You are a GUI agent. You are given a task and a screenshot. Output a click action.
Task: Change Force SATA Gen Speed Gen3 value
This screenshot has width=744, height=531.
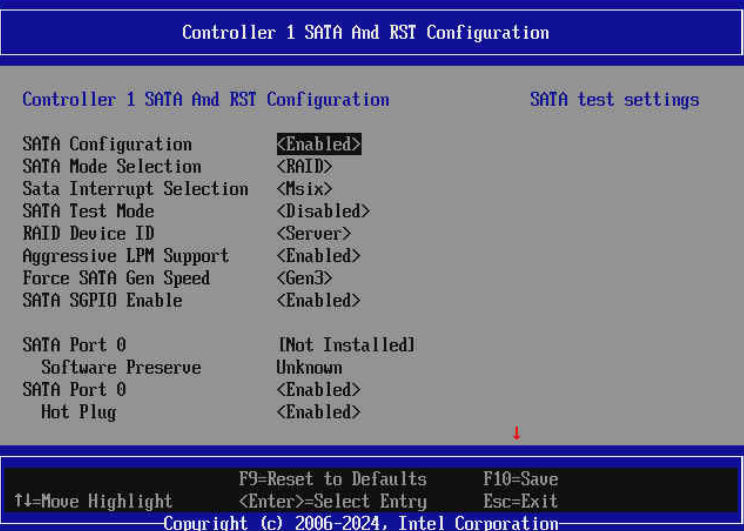[x=304, y=278]
